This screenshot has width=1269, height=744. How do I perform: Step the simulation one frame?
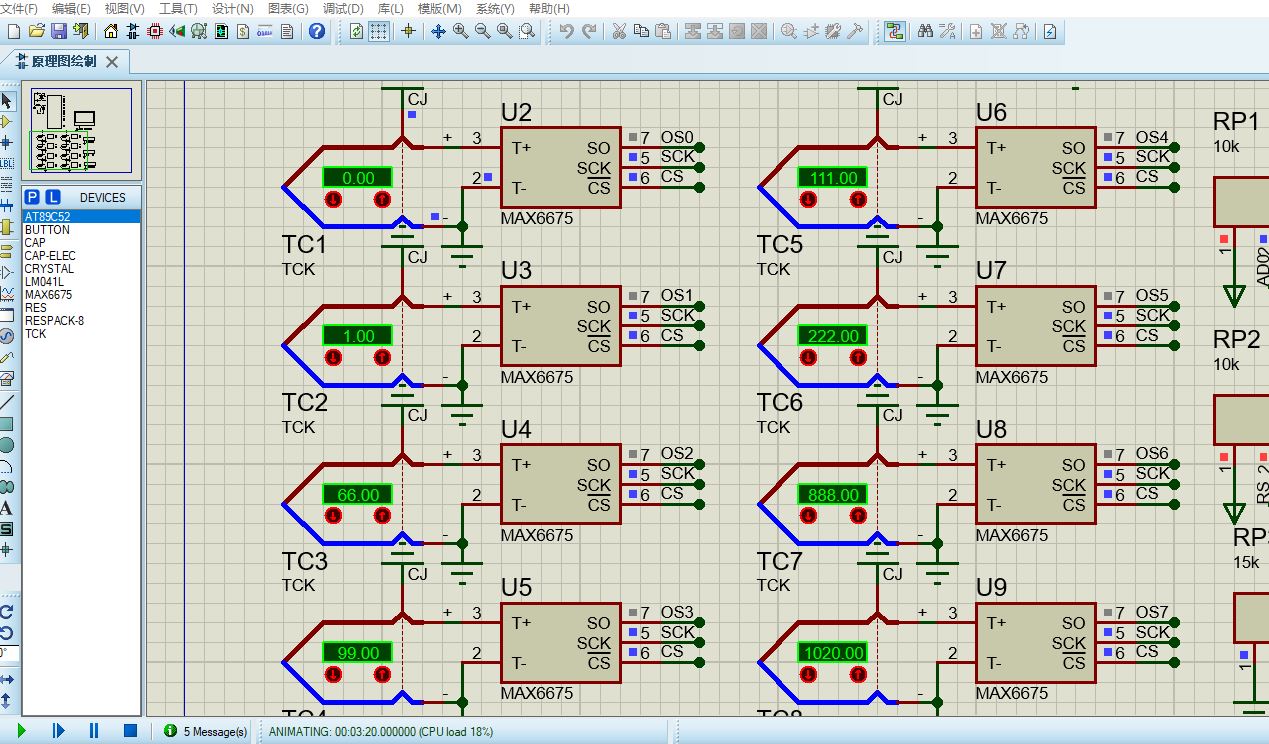tap(58, 731)
